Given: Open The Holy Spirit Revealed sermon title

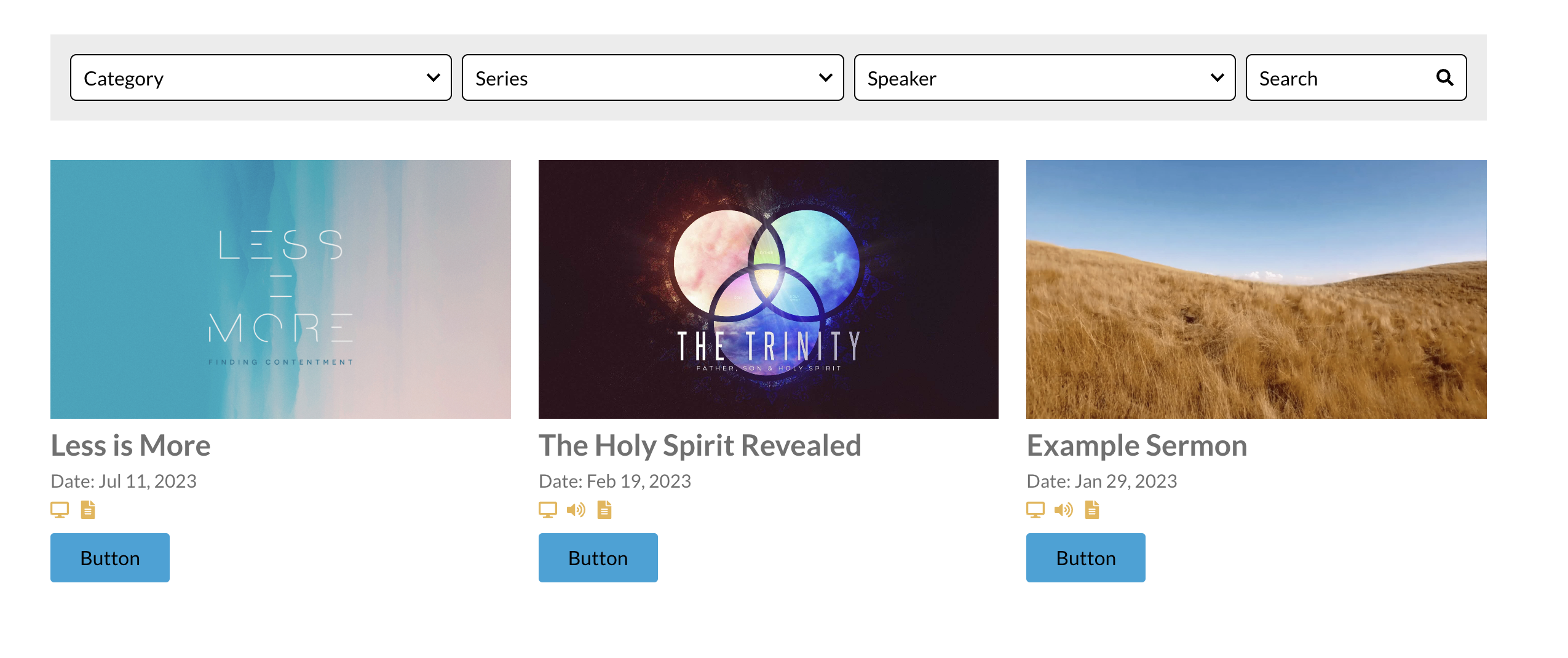Looking at the screenshot, I should pos(700,445).
